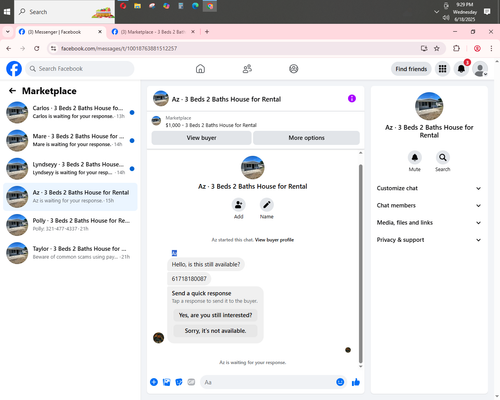Mark Carlos conversation unread blue dot
This screenshot has width=500, height=400.
coord(132,112)
